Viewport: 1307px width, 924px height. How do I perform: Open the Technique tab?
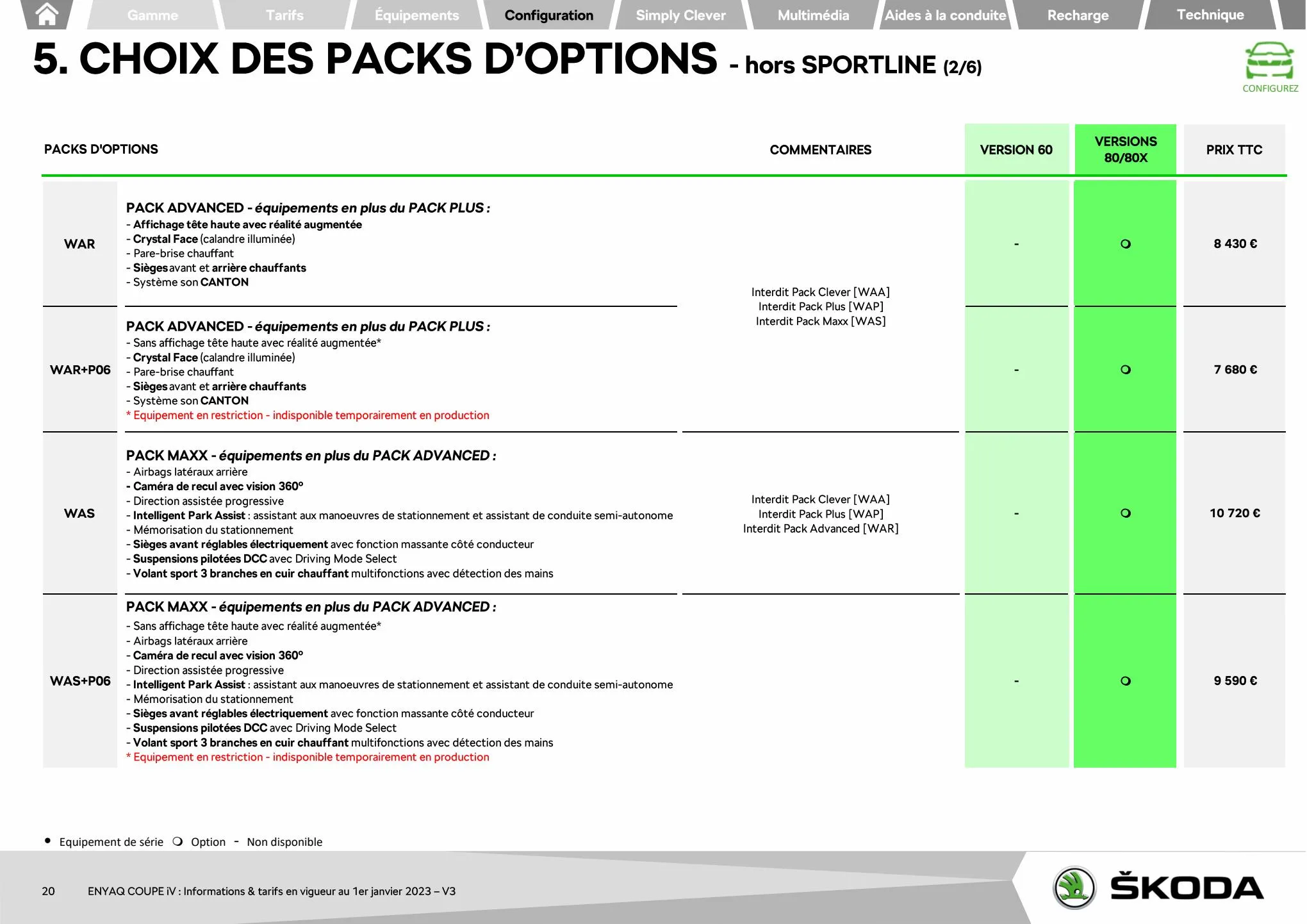[1210, 15]
